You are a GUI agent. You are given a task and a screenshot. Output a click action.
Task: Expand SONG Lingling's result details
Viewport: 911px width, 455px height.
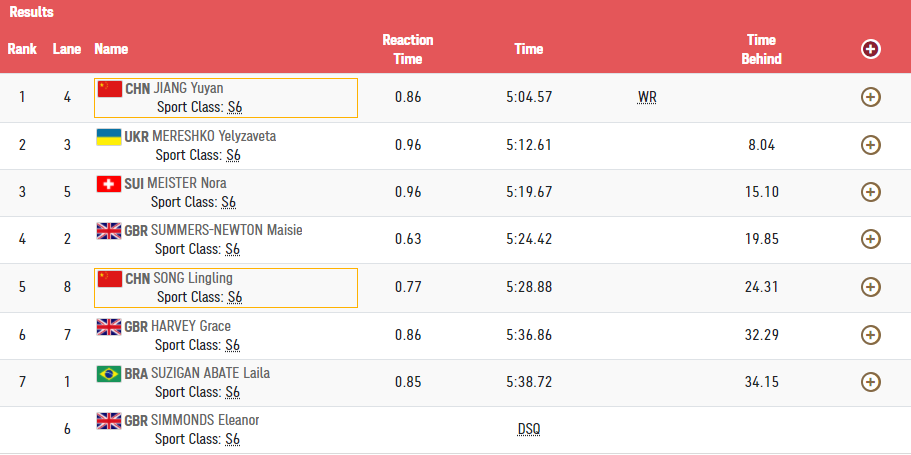point(870,286)
